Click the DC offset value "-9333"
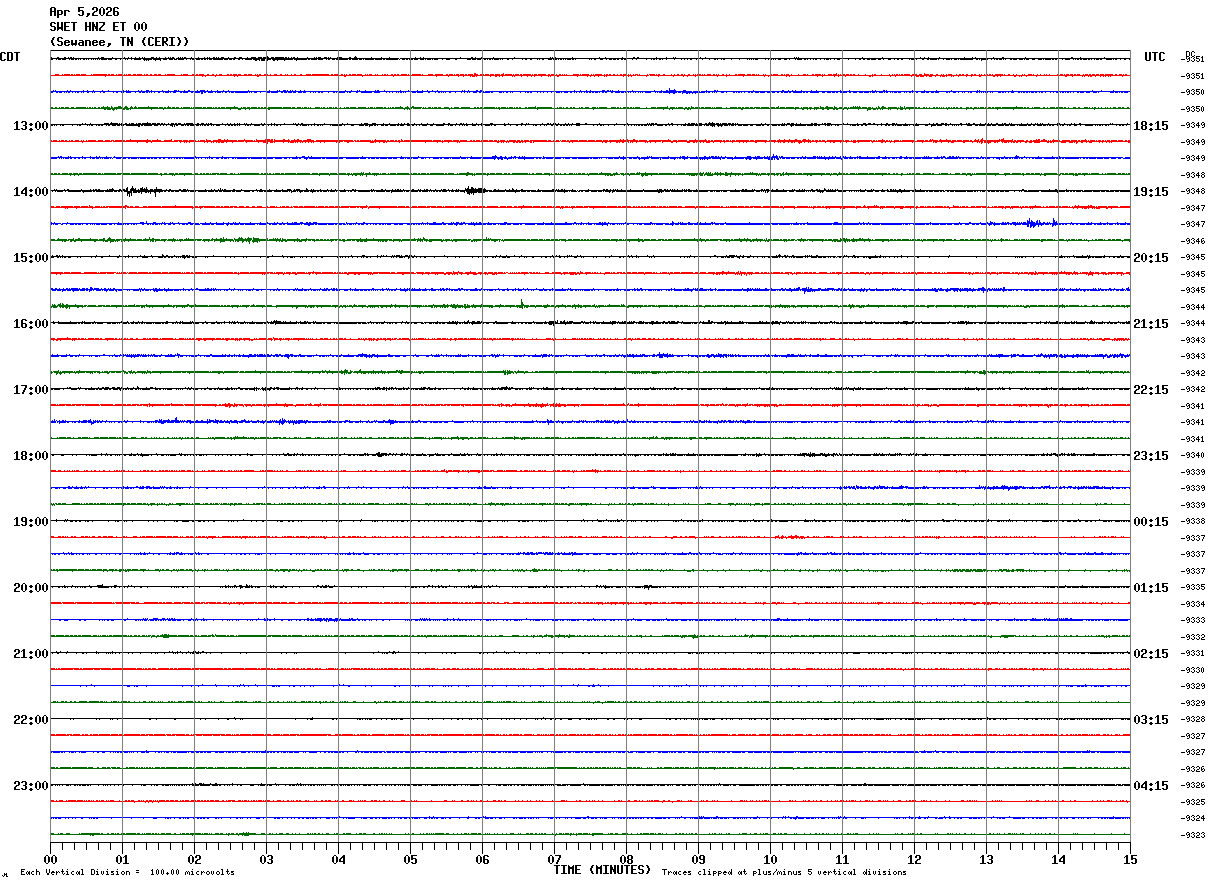The height and width of the screenshot is (886, 1210). point(1194,621)
